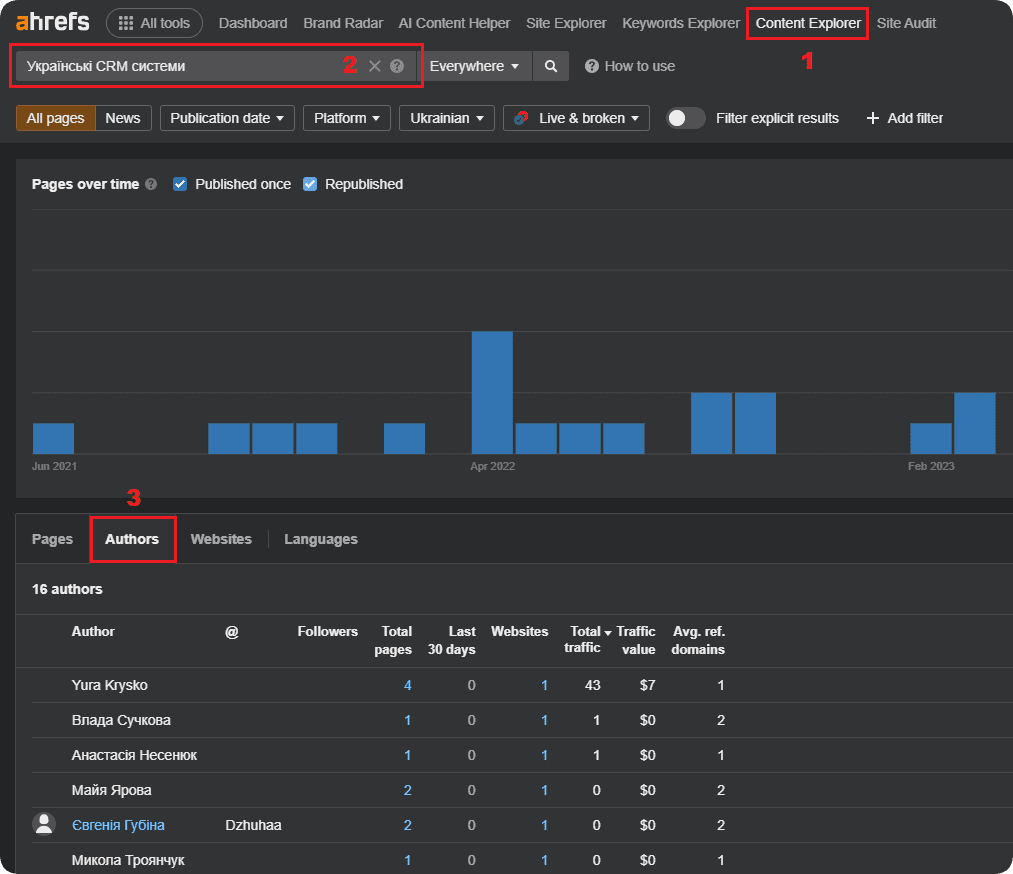Click the tallest bar in the chart
This screenshot has width=1013, height=874.
pyautogui.click(x=492, y=393)
